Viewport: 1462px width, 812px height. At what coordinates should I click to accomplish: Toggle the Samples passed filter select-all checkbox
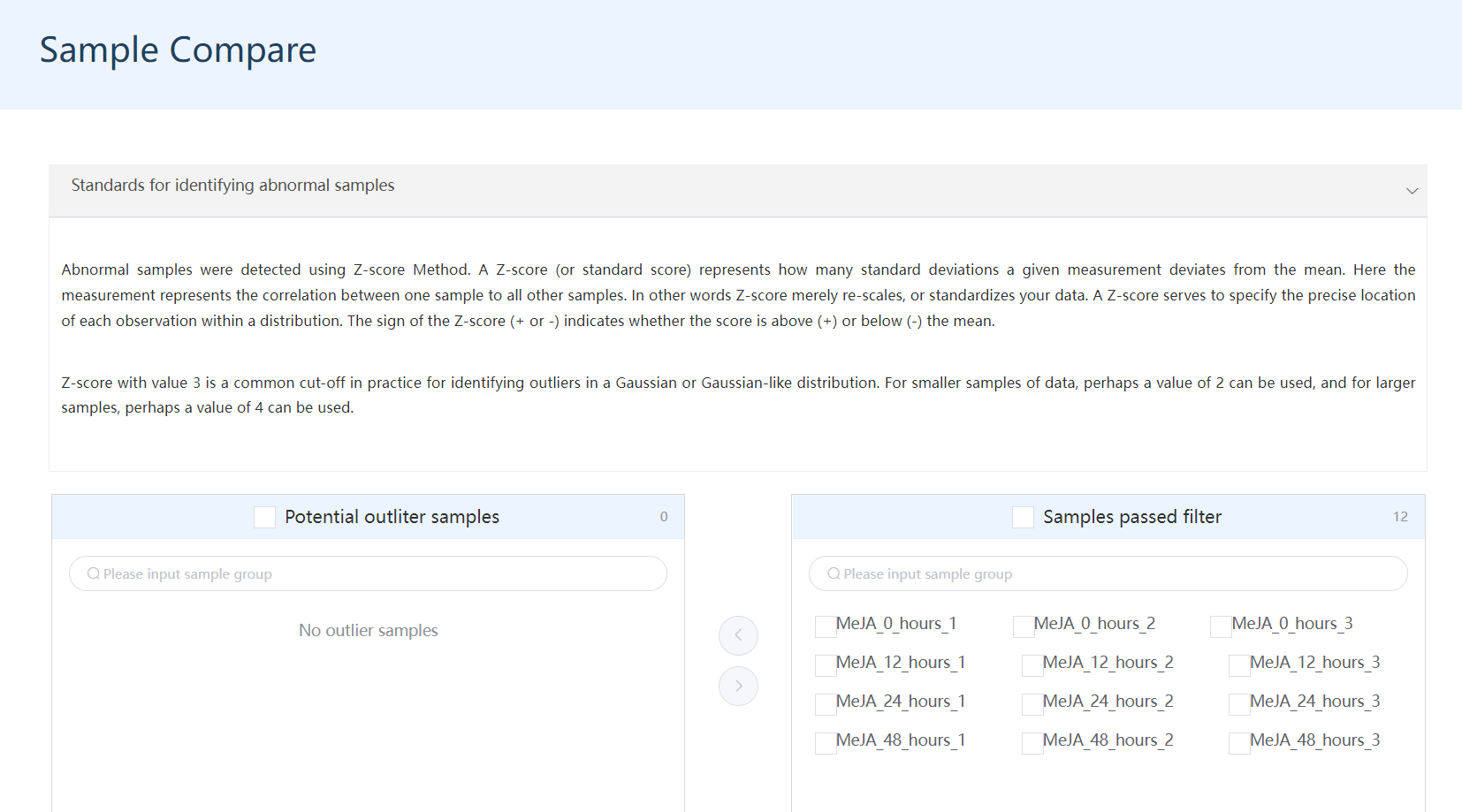(x=1023, y=517)
